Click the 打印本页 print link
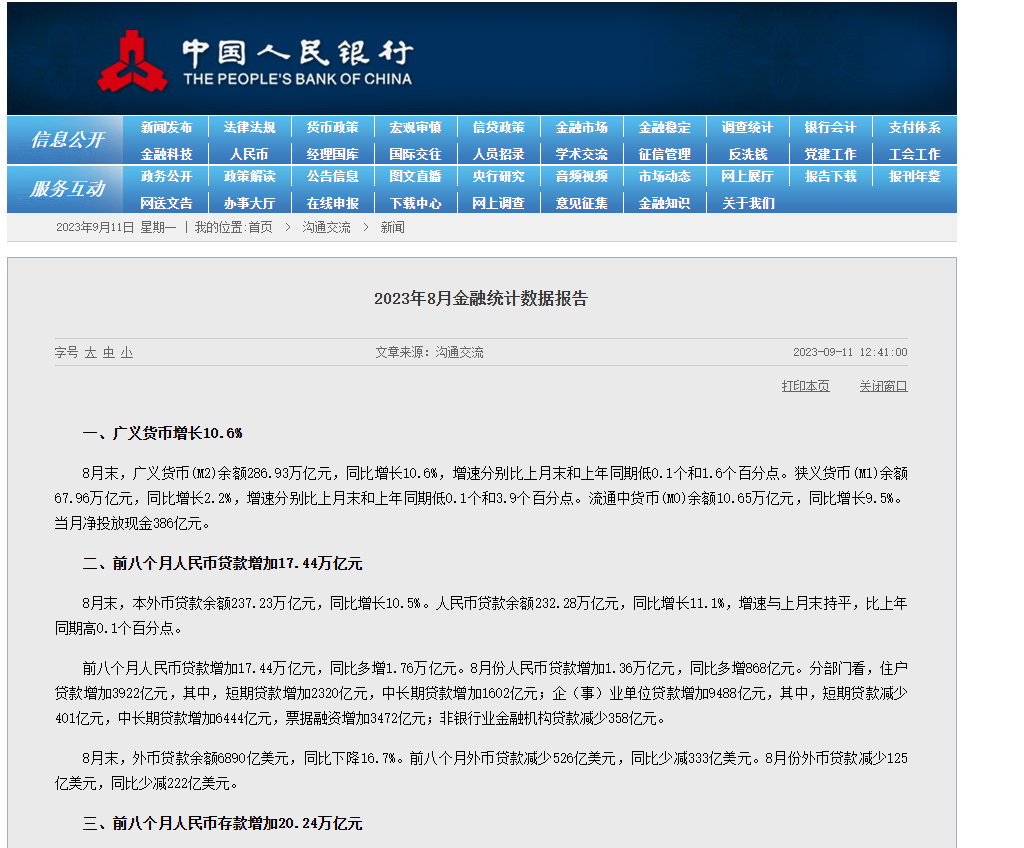Image resolution: width=1024 pixels, height=848 pixels. [805, 387]
